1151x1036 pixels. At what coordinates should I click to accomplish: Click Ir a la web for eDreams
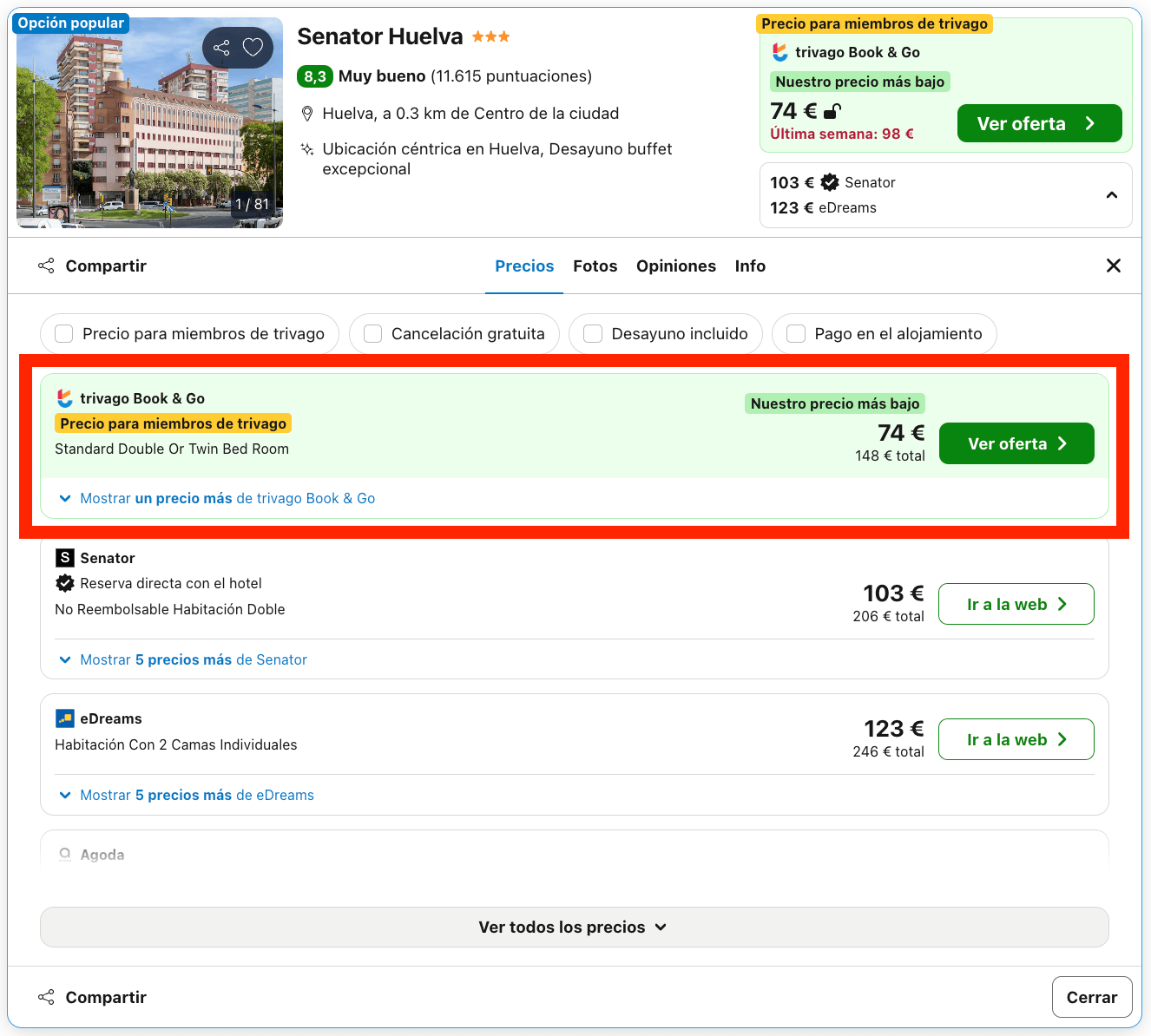[1016, 739]
